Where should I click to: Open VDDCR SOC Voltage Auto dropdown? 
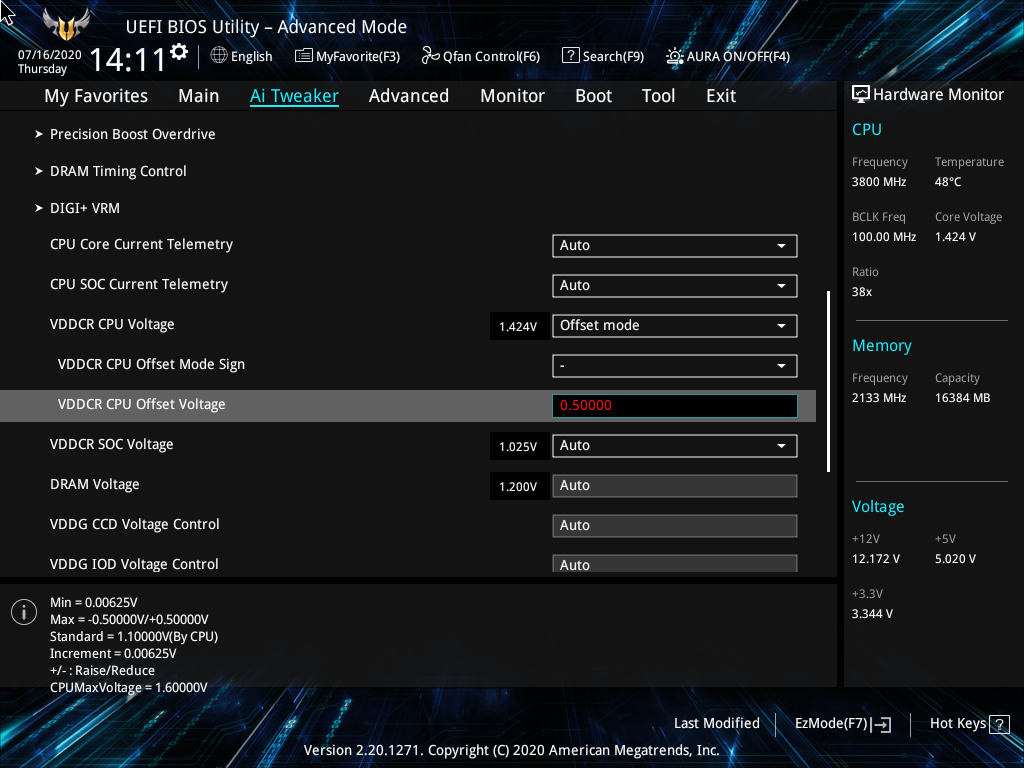(x=675, y=446)
